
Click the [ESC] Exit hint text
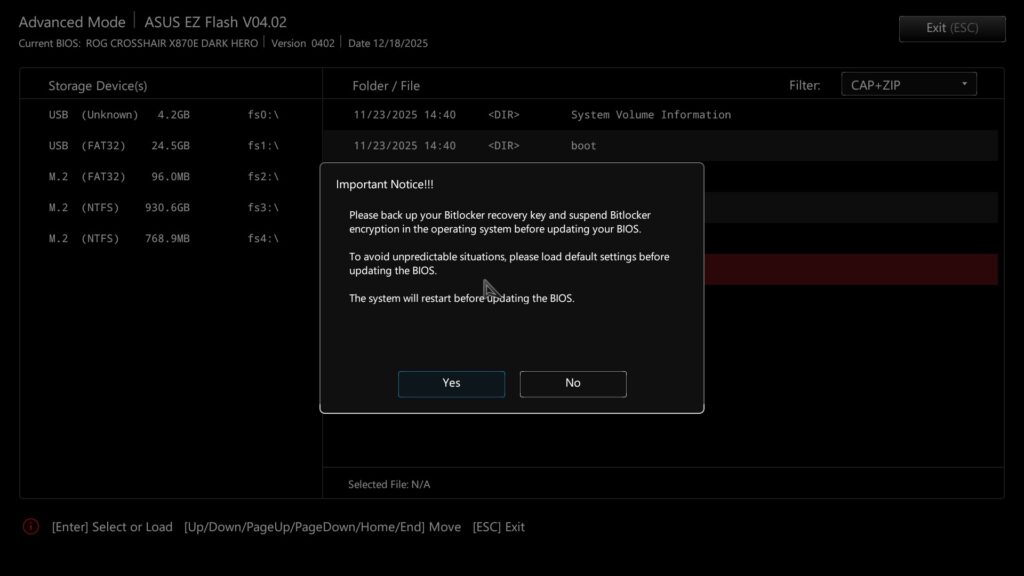point(498,527)
